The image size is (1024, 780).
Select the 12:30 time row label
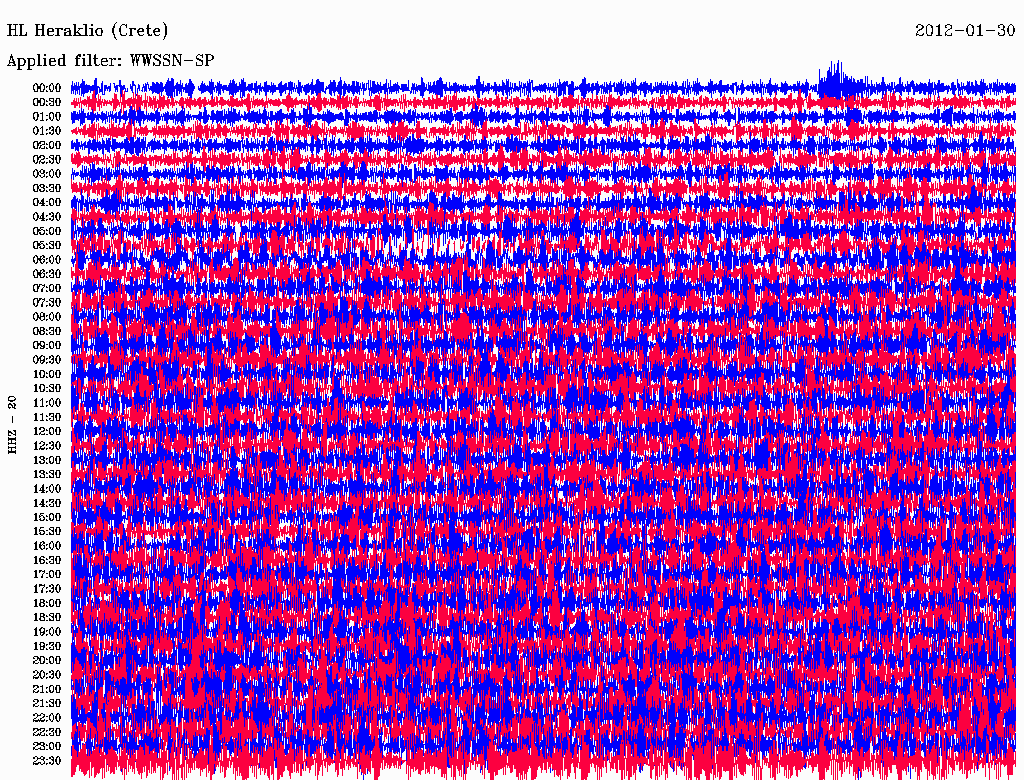(x=47, y=446)
